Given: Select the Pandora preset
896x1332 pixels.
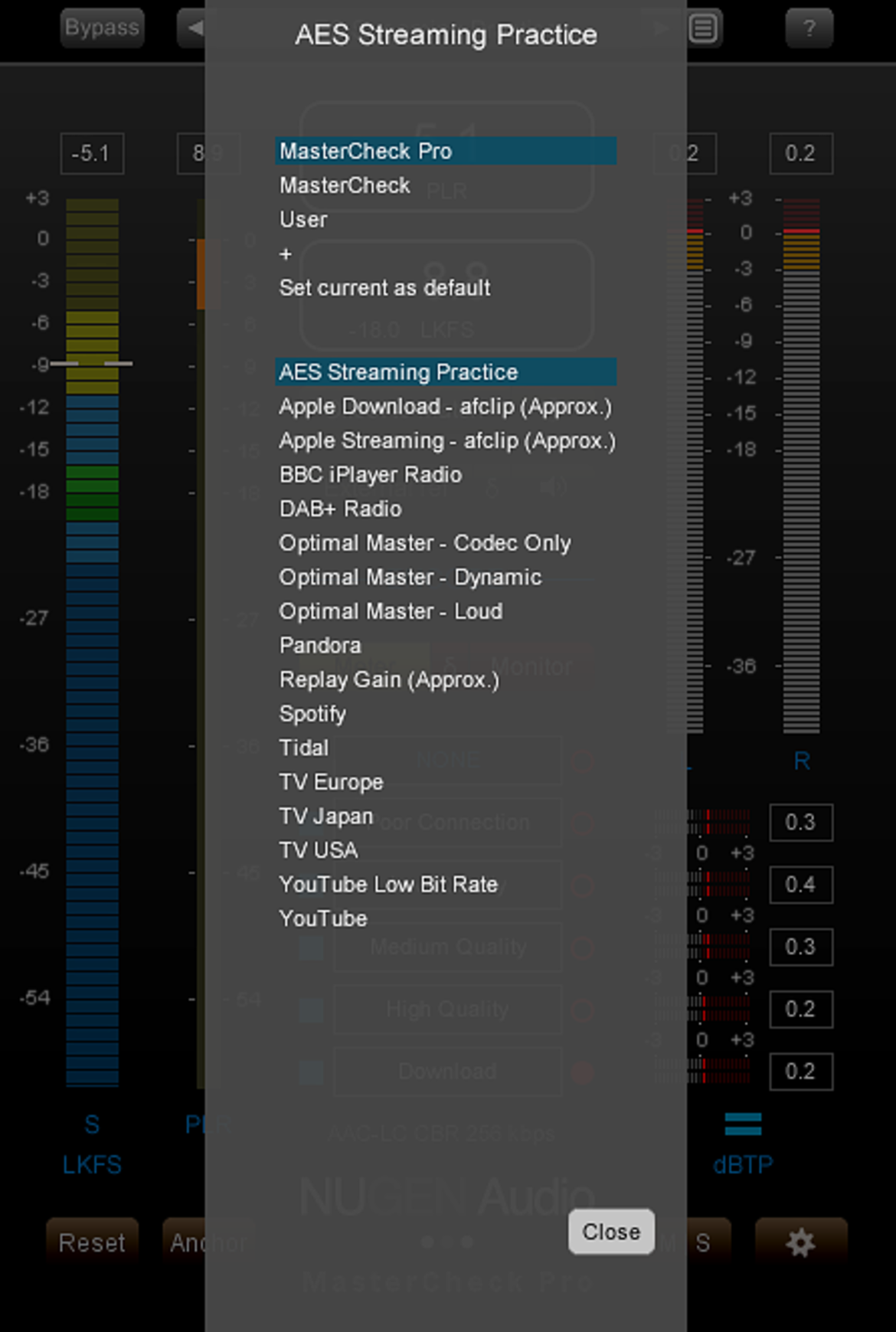Looking at the screenshot, I should coord(446,646).
